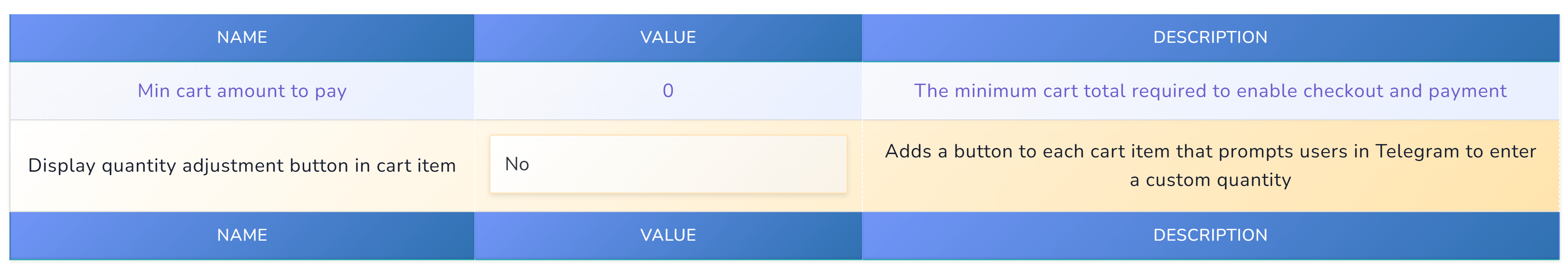Click the word "Min" in the setting name
This screenshot has height=273, width=1568.
coord(154,91)
